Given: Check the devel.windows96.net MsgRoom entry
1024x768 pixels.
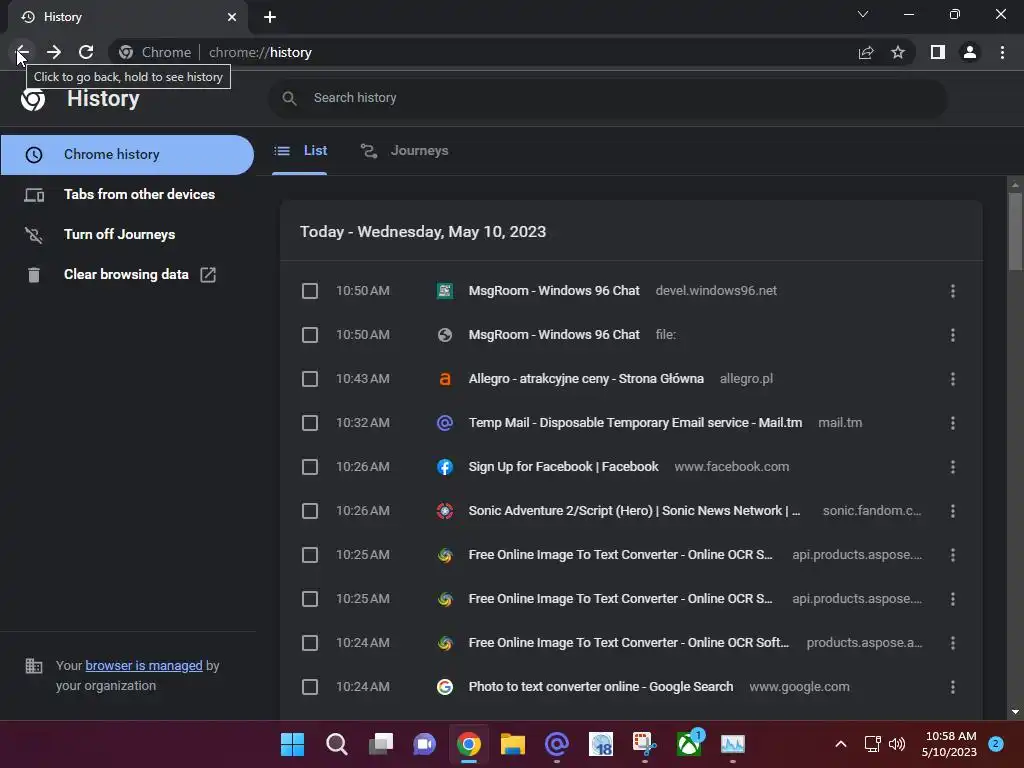Looking at the screenshot, I should click(310, 291).
